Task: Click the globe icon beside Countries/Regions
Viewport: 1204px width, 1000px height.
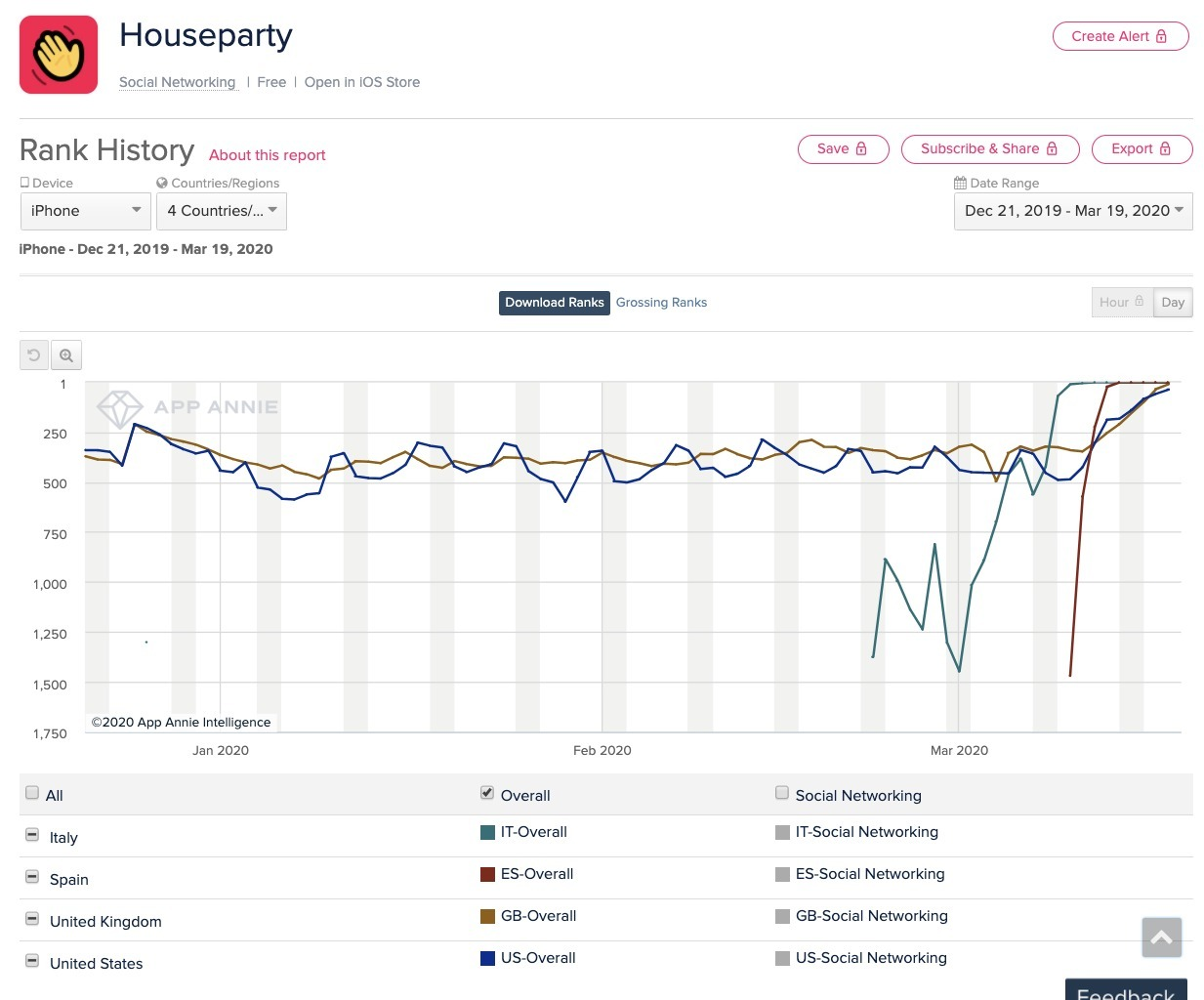Action: (x=162, y=183)
